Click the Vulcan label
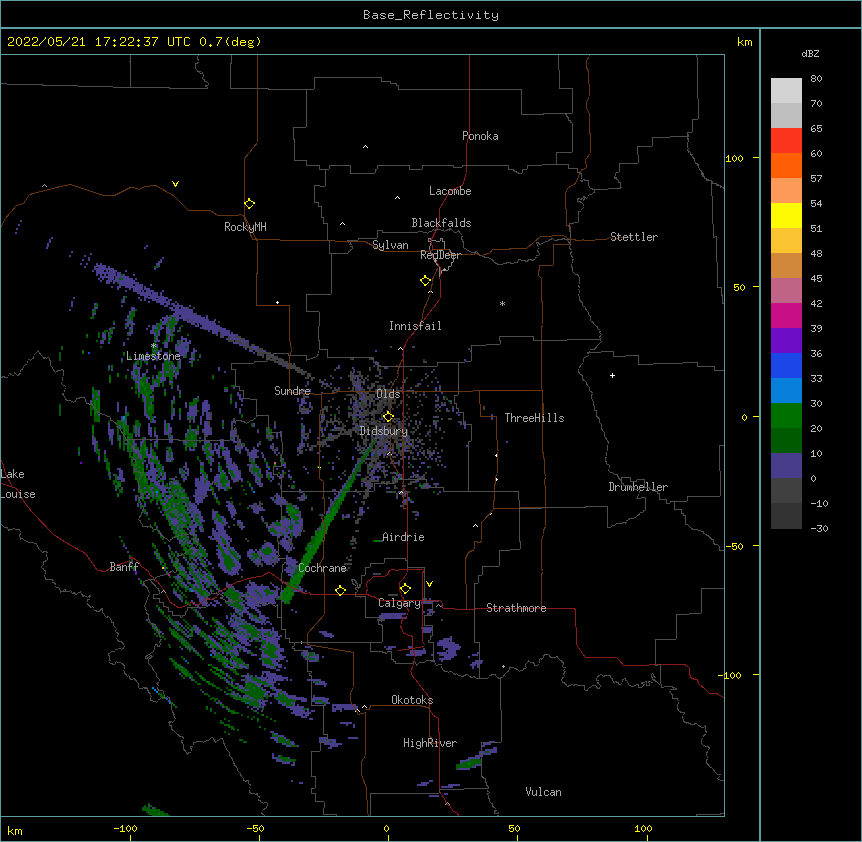 coord(543,792)
